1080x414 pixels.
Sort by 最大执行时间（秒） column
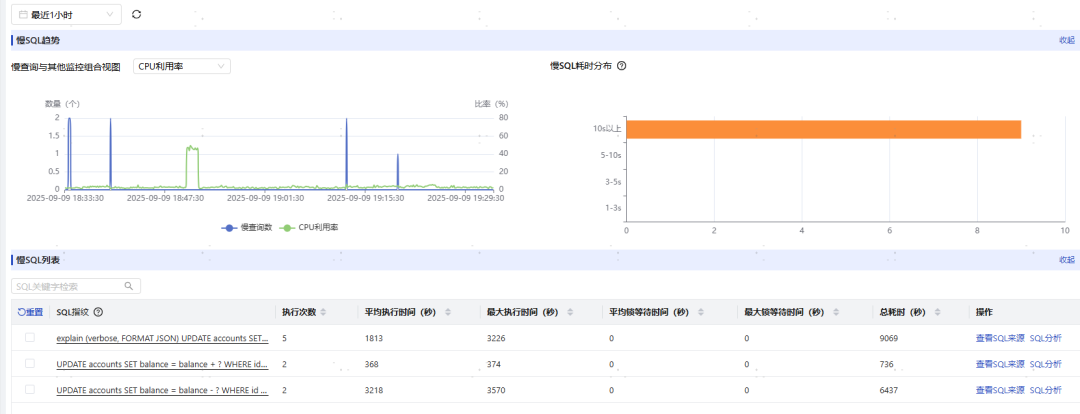[x=570, y=312]
